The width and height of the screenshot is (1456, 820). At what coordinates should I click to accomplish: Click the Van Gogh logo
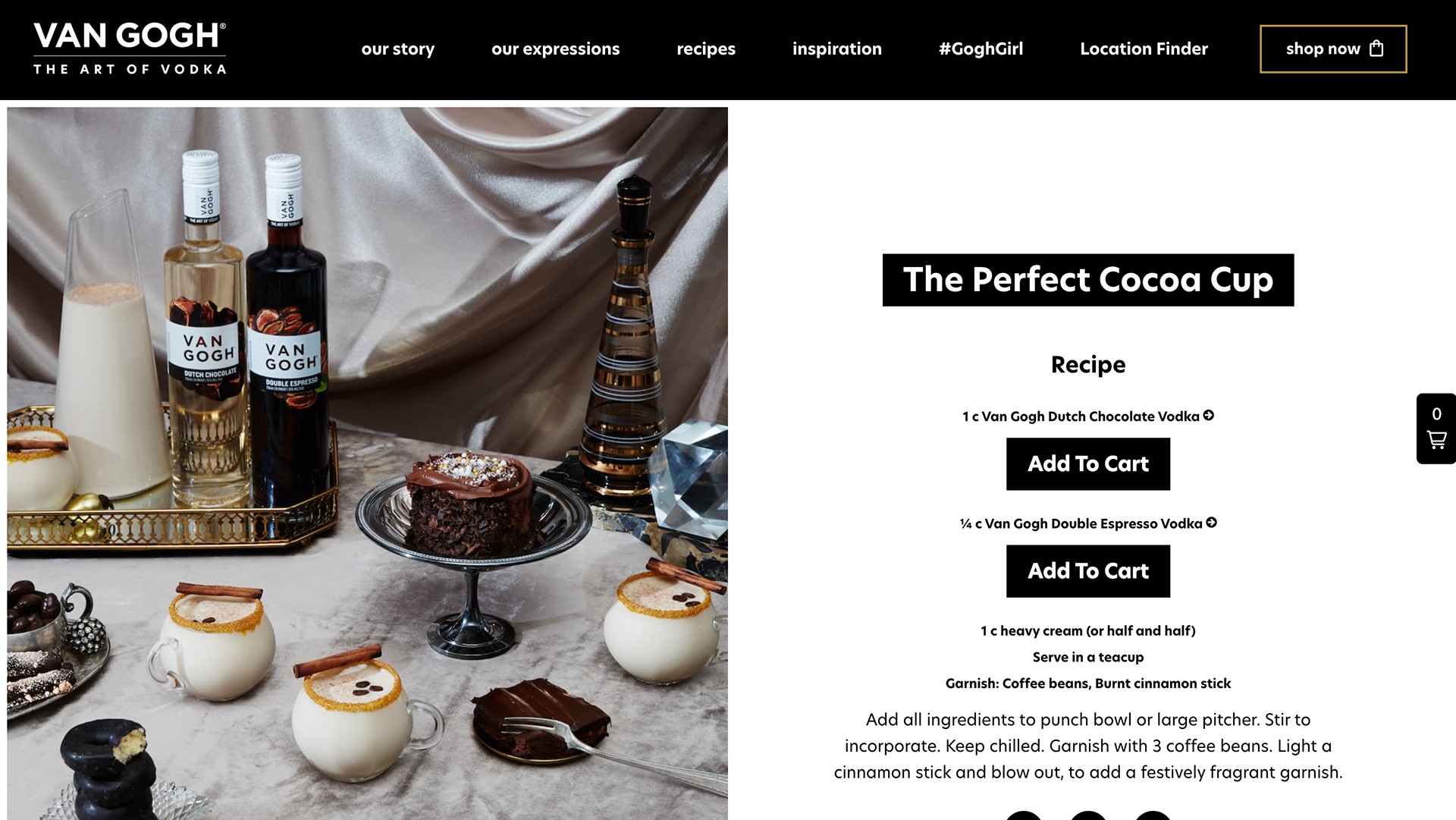tap(130, 49)
